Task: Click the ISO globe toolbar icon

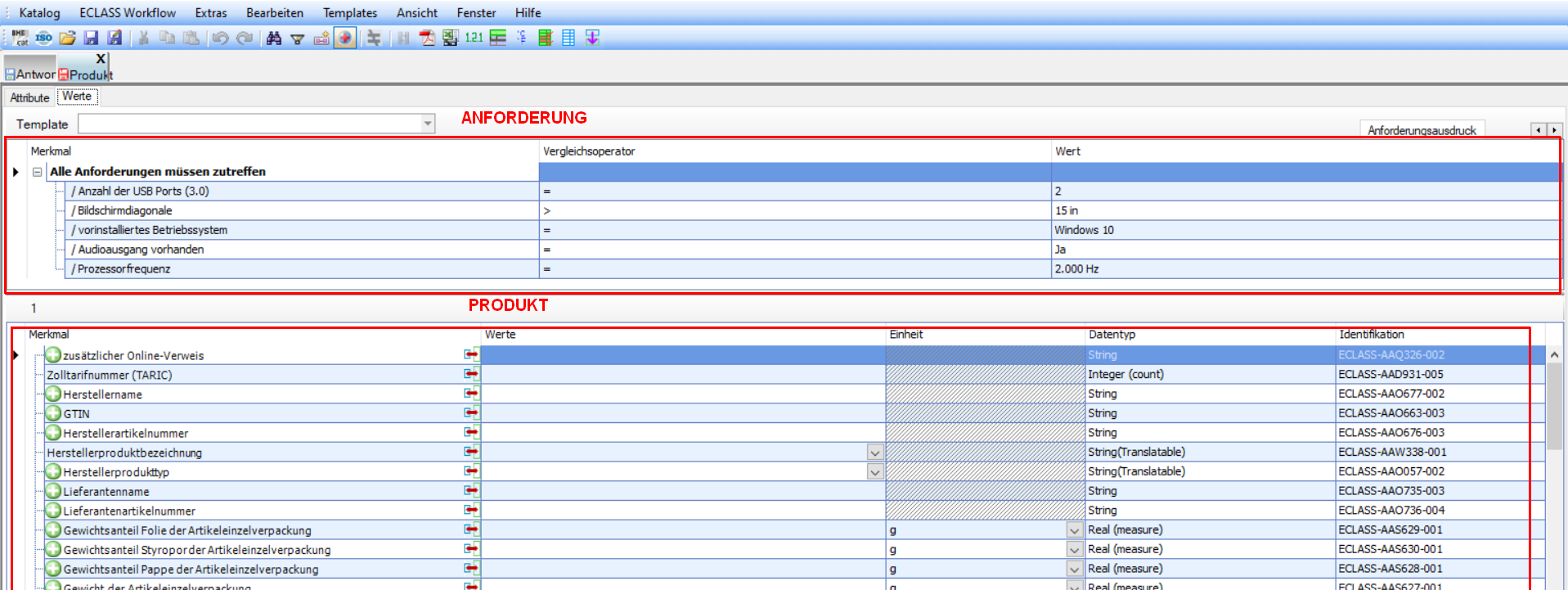Action: (x=43, y=38)
